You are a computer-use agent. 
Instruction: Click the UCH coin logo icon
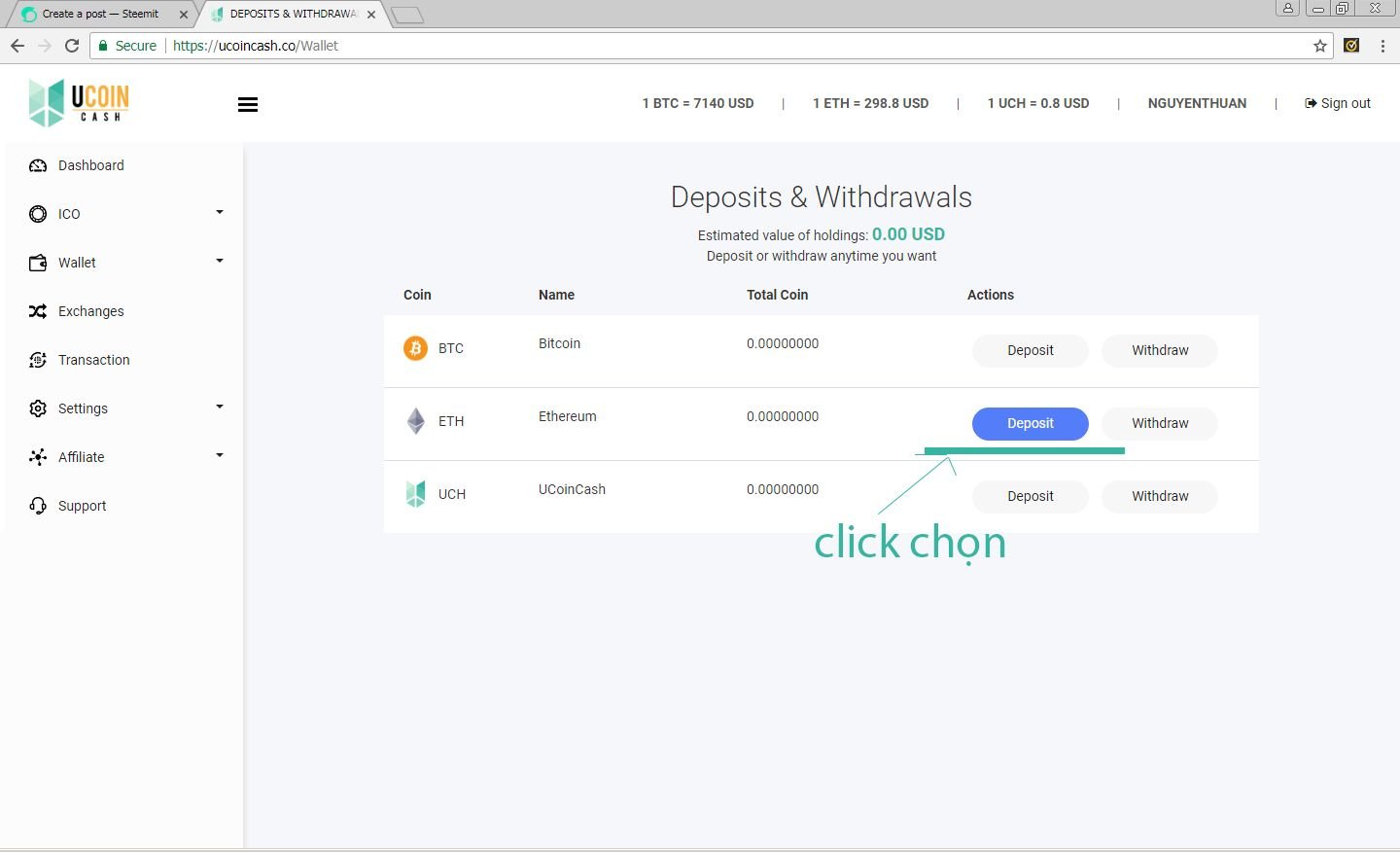click(x=415, y=494)
